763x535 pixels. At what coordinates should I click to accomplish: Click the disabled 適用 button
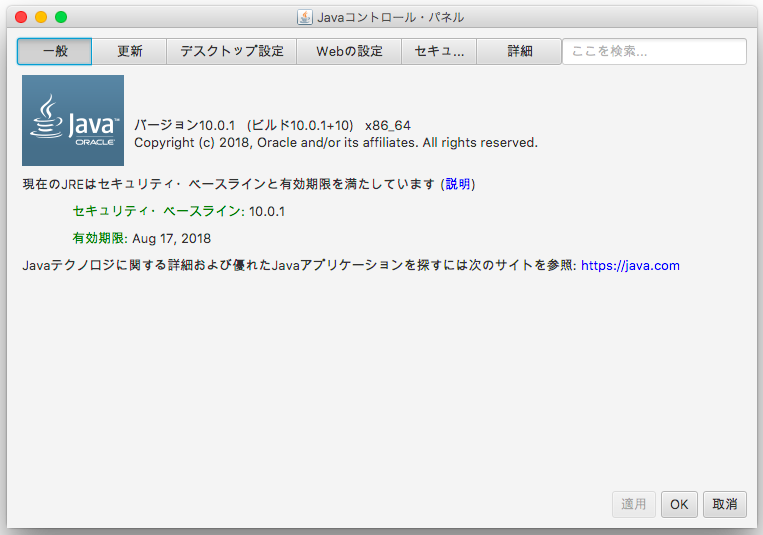click(x=634, y=504)
